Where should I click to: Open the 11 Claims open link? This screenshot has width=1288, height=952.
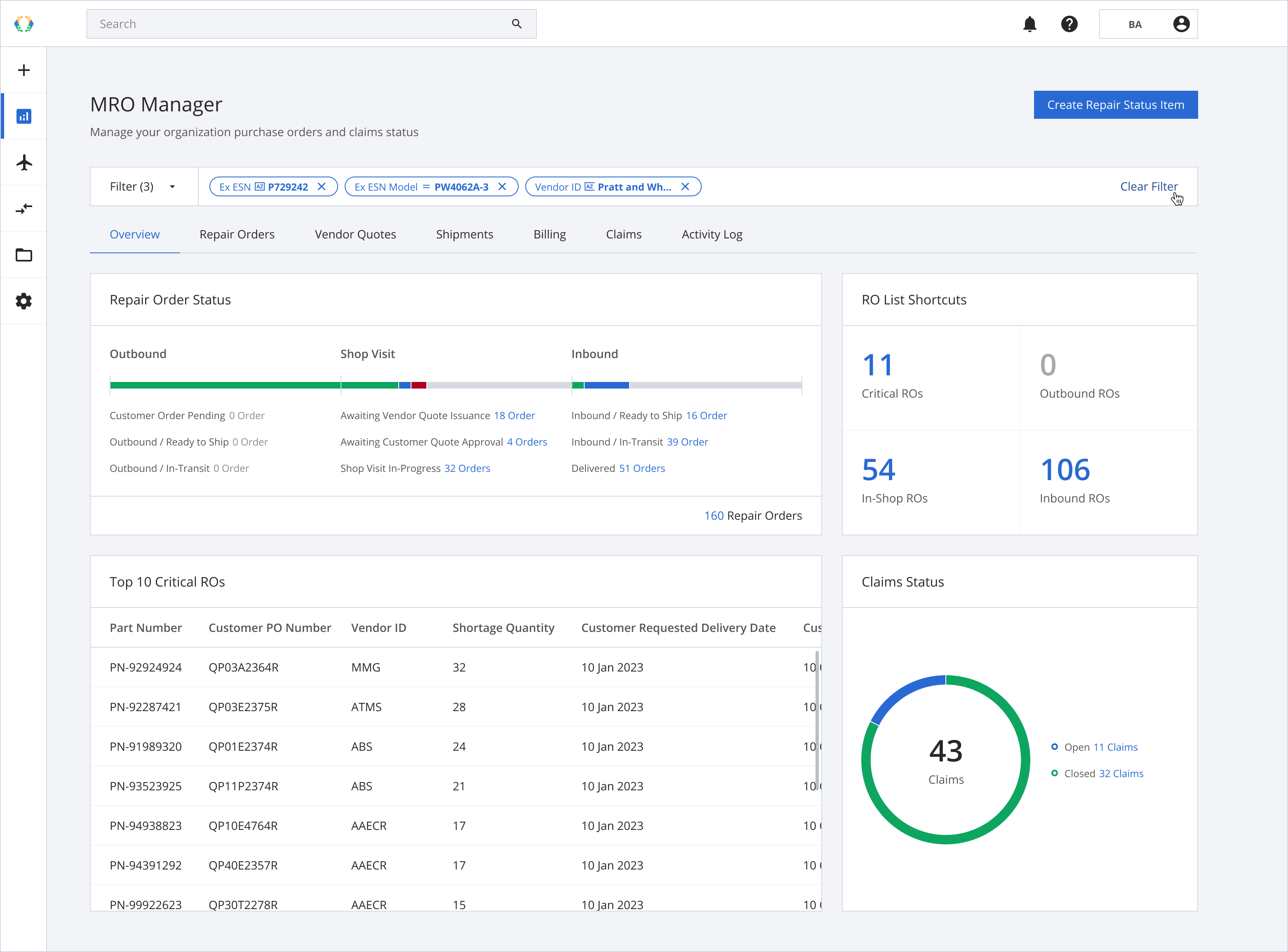click(x=1115, y=747)
